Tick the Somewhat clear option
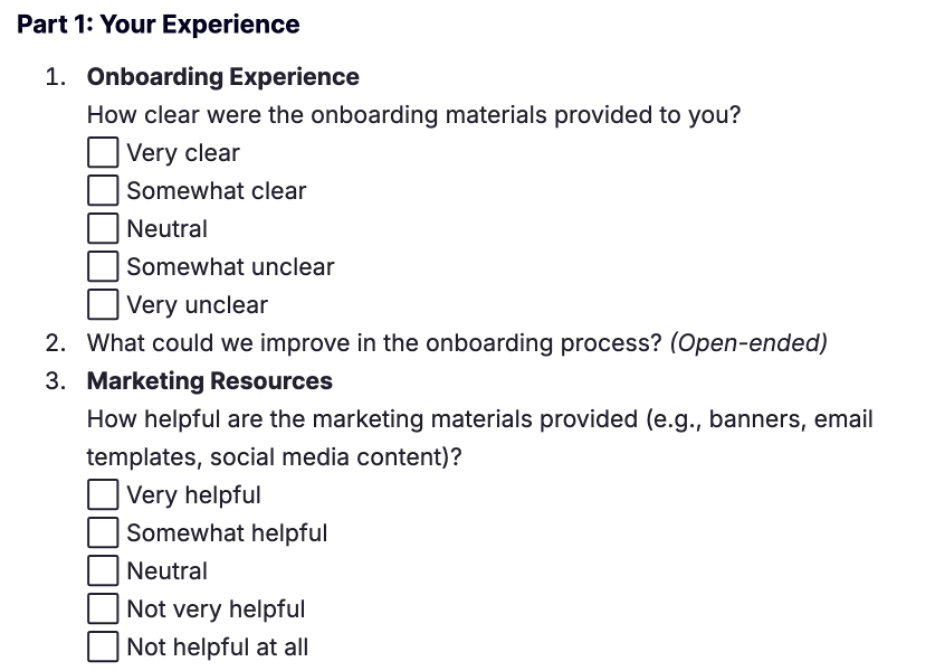The height and width of the screenshot is (672, 936). 103,190
